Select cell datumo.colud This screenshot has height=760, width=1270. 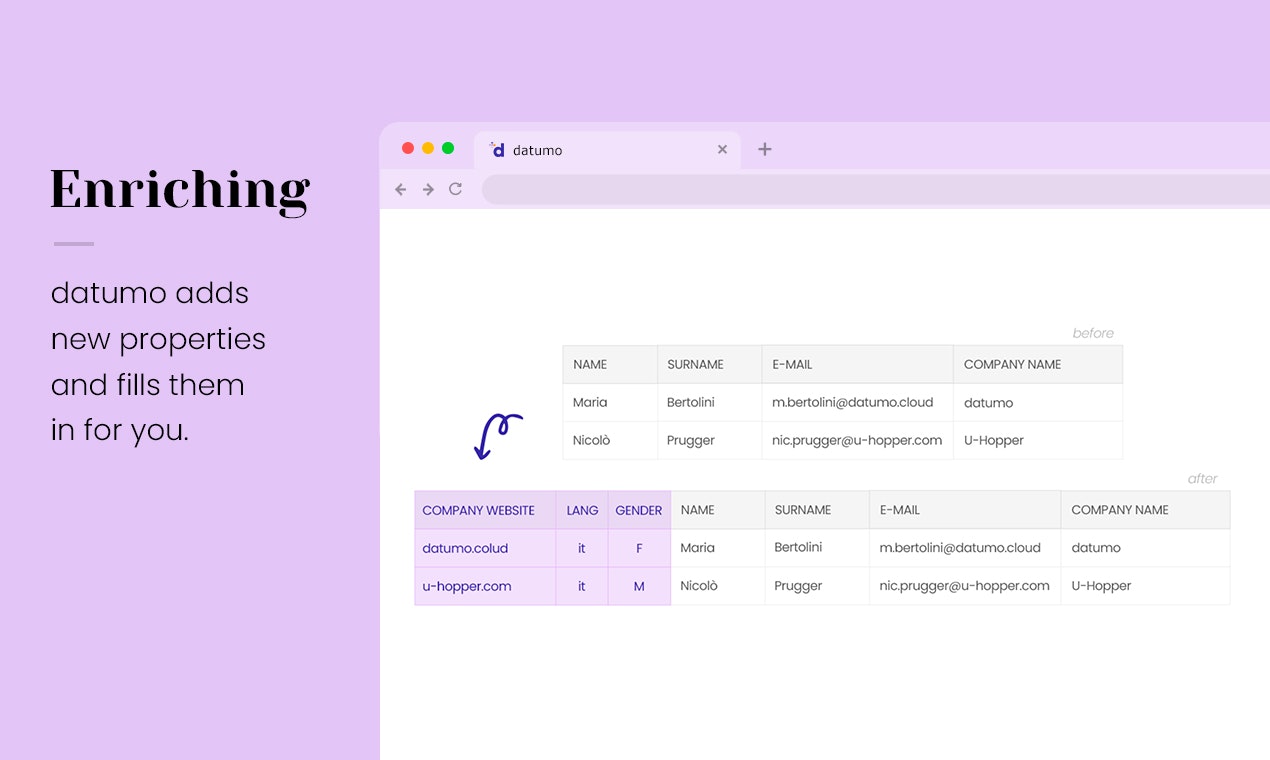pos(485,548)
